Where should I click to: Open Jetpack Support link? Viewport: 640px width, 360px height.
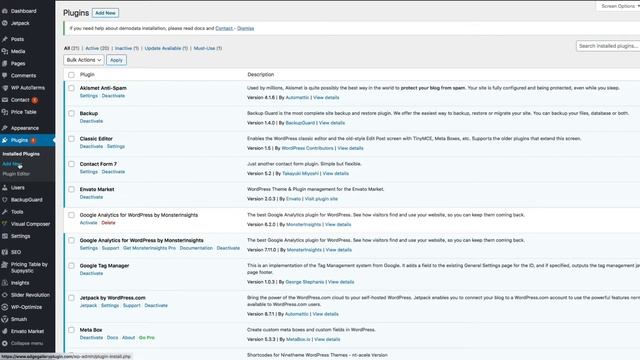(x=131, y=306)
